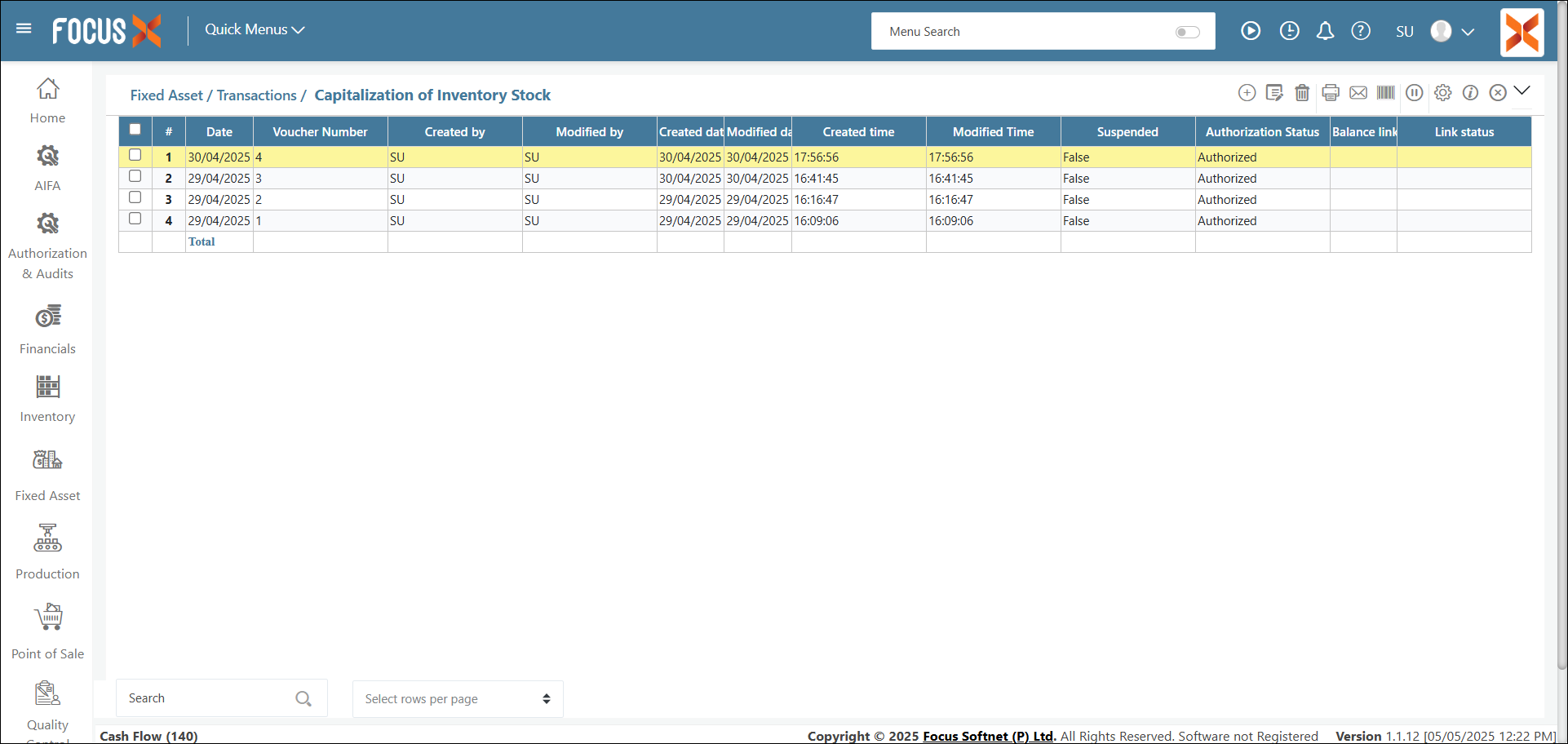Expand the Quick Menus dropdown
Image resolution: width=1568 pixels, height=744 pixels.
click(x=255, y=29)
